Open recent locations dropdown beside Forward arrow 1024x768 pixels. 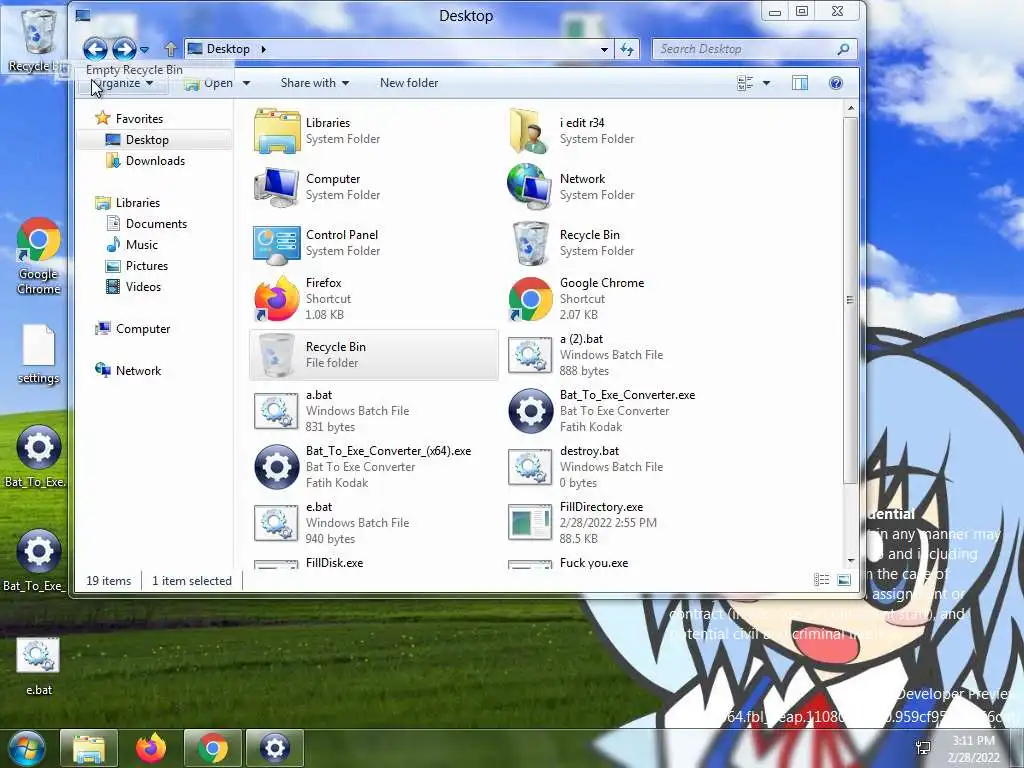pyautogui.click(x=144, y=50)
